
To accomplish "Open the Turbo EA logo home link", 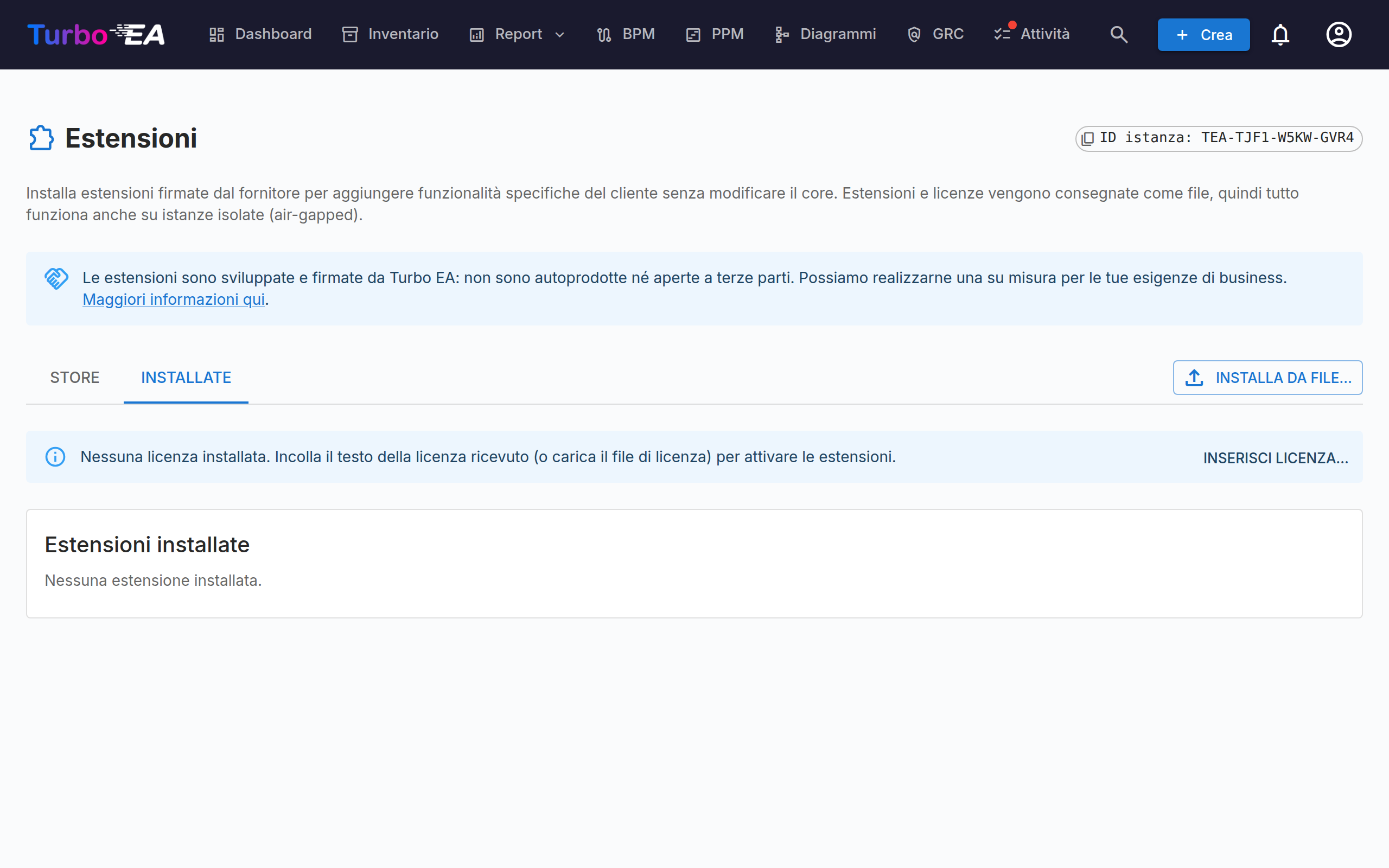I will [x=96, y=34].
